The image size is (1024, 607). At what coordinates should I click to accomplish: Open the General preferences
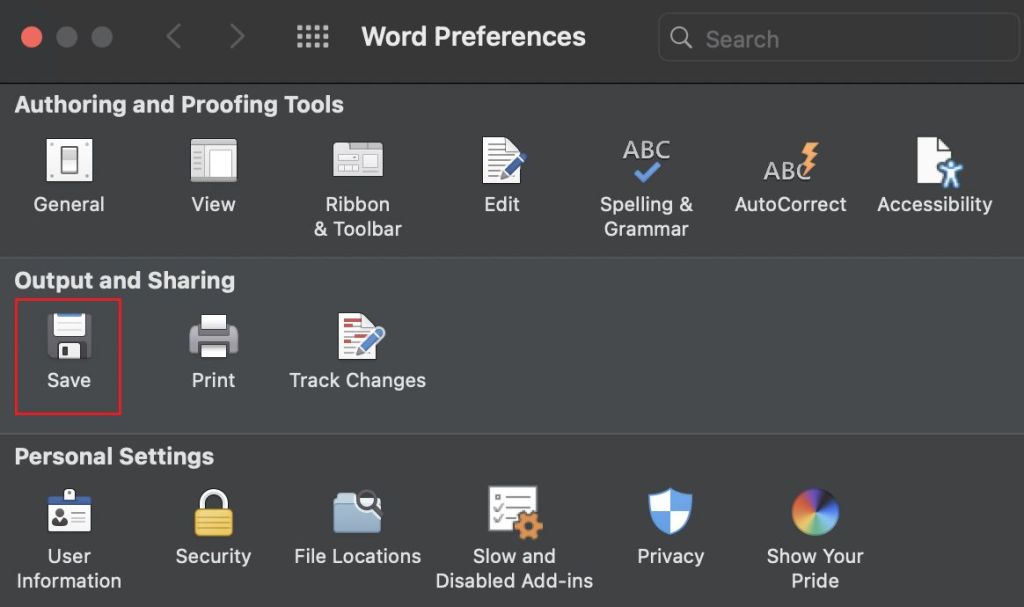click(69, 178)
